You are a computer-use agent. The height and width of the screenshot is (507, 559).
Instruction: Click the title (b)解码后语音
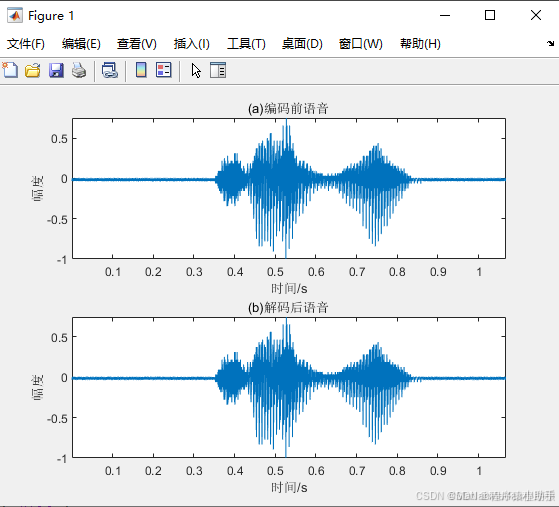click(288, 307)
